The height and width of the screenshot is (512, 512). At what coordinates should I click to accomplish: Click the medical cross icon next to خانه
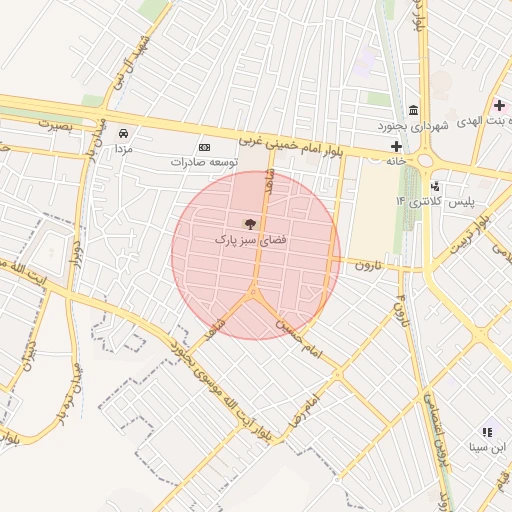coord(396,146)
